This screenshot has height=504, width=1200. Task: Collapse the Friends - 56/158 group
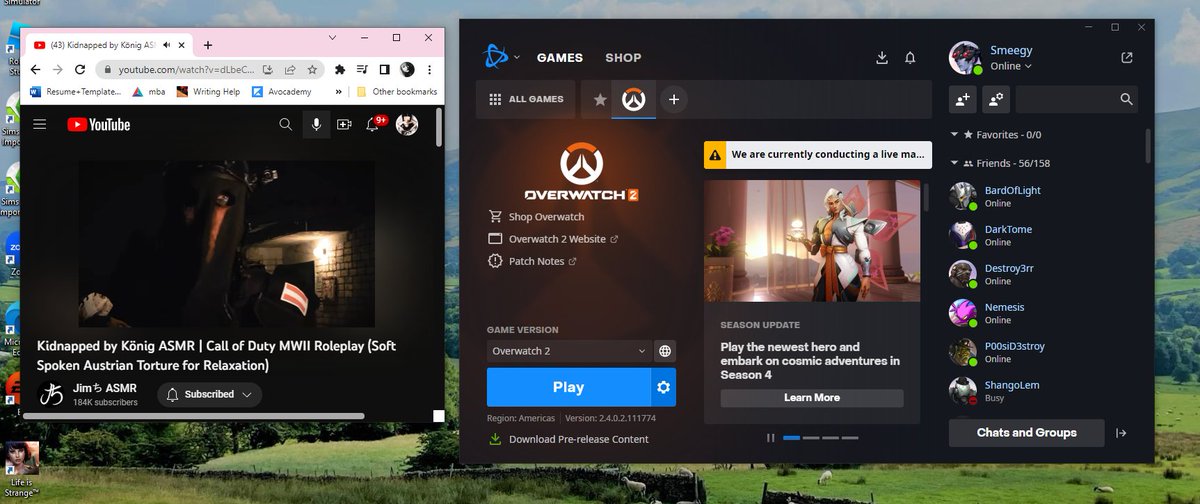[1000, 163]
